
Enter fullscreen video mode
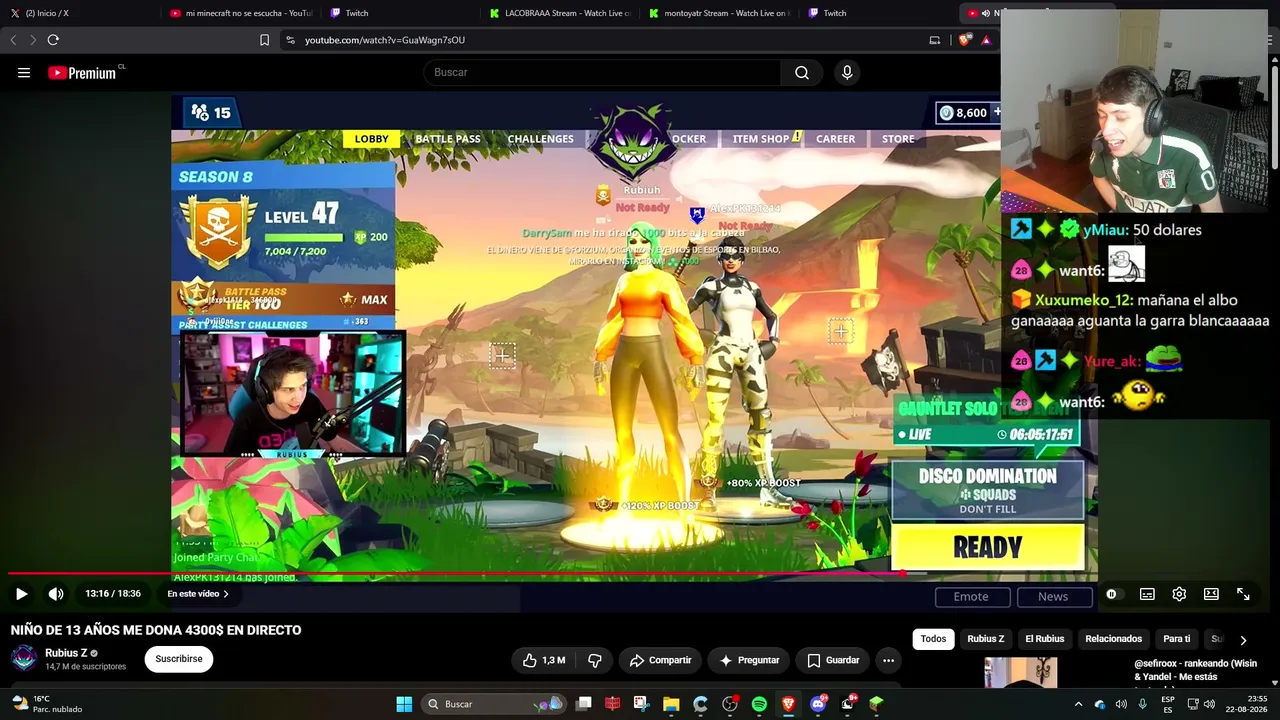click(1243, 594)
